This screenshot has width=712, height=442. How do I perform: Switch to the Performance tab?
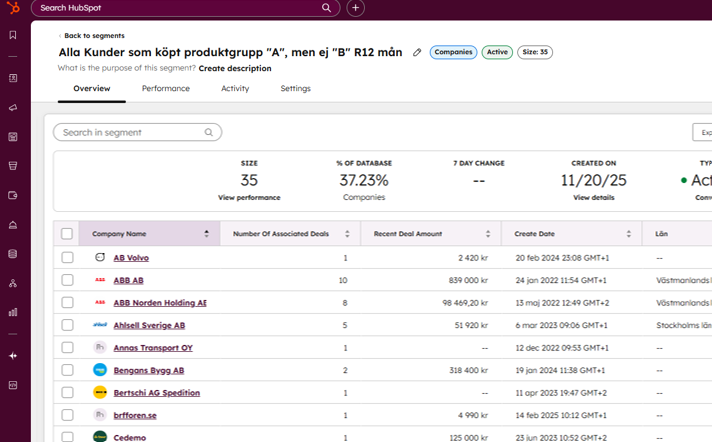[x=166, y=88]
